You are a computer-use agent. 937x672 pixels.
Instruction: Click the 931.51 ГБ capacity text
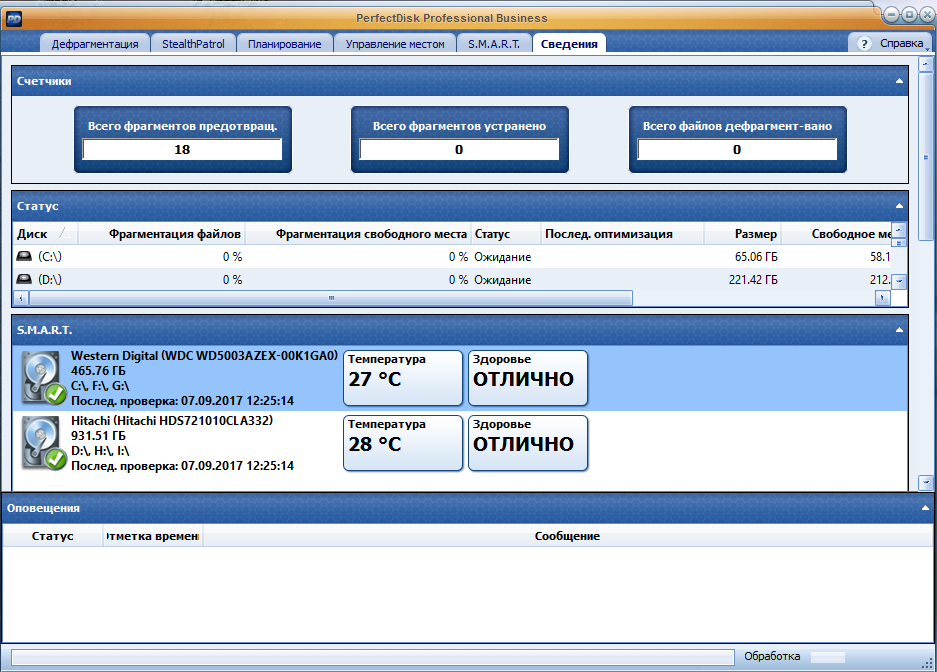[x=99, y=435]
